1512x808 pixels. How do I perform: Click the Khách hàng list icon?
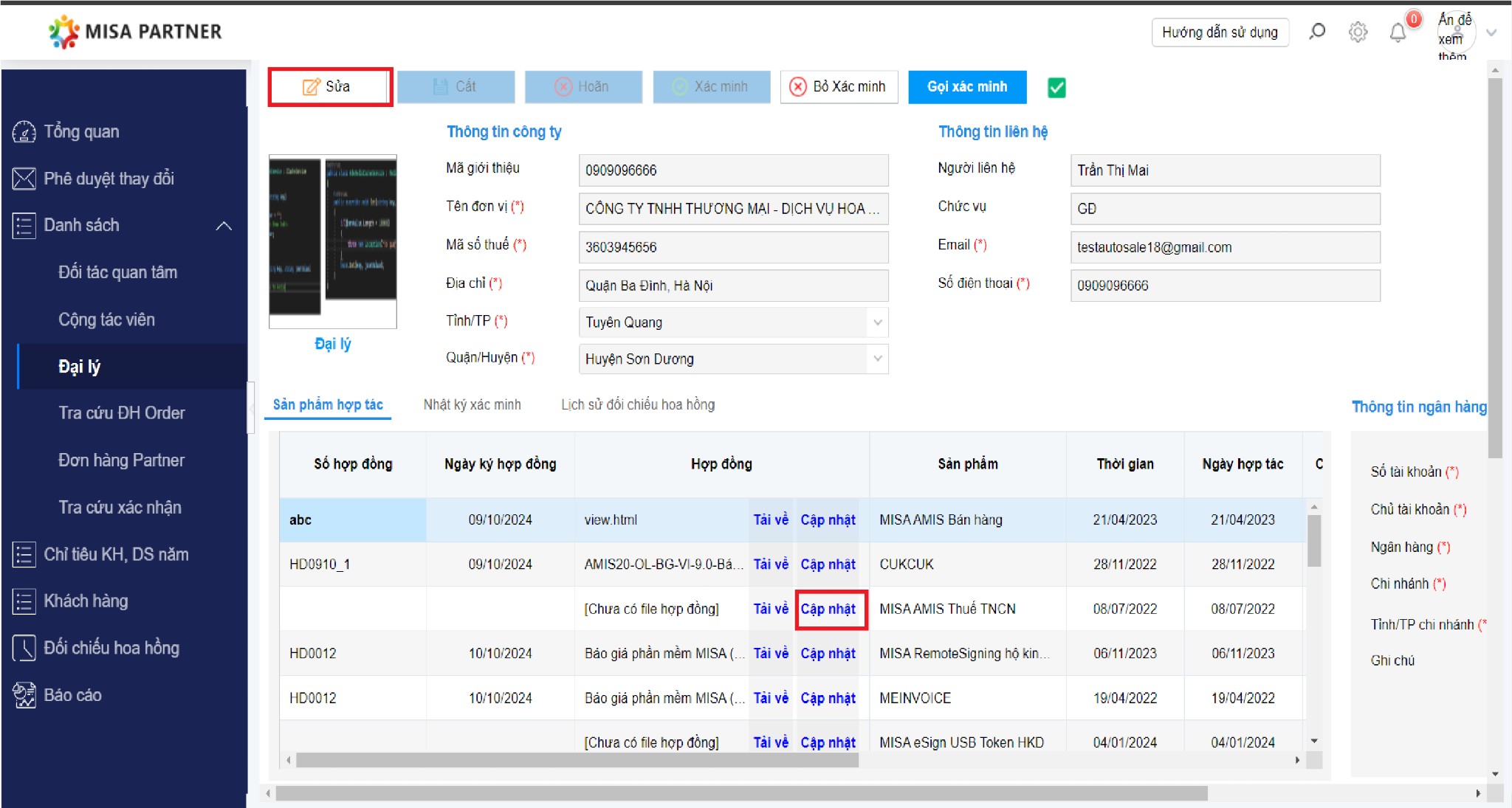pos(24,601)
